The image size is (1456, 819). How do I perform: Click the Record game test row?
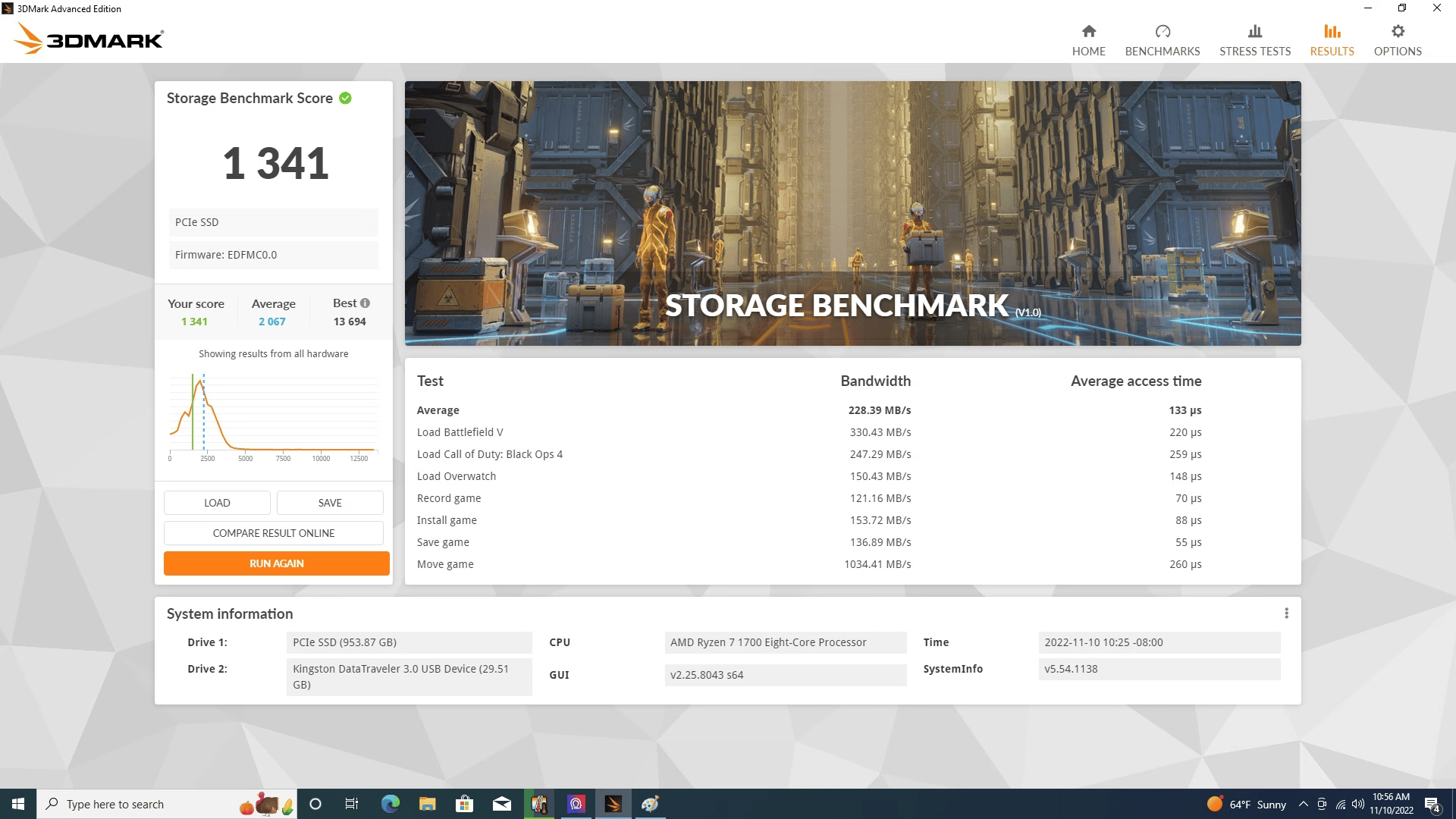(809, 498)
